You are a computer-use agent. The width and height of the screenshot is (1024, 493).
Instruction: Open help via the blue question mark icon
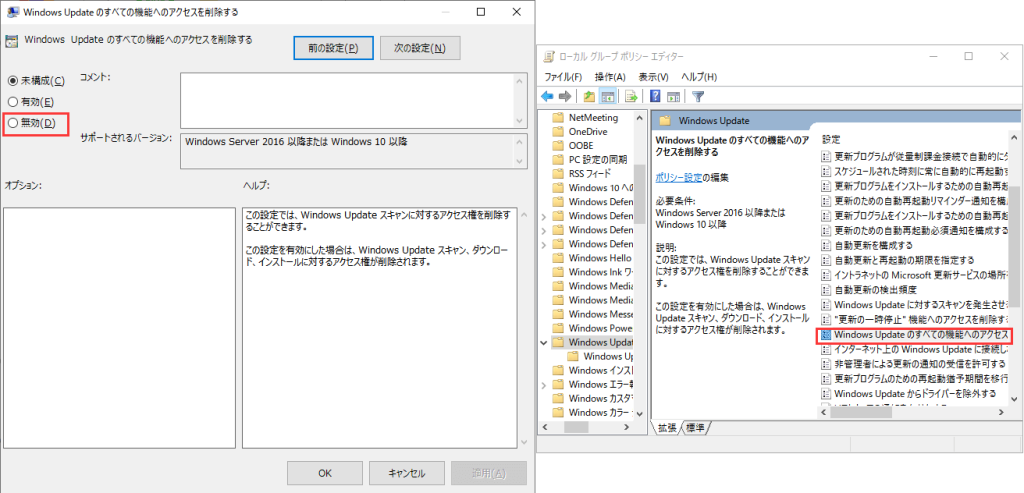(654, 97)
